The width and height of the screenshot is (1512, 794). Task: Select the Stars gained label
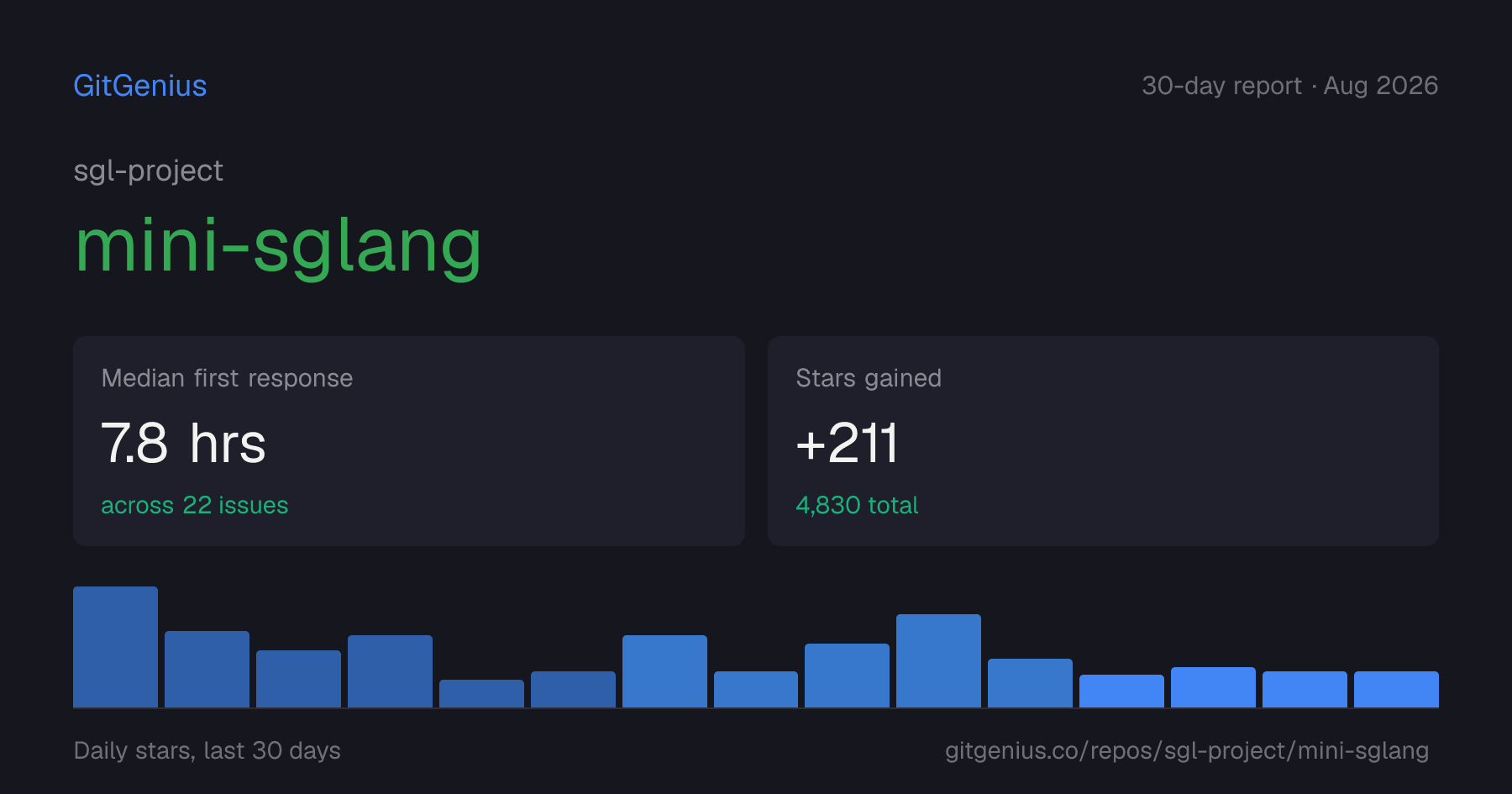pyautogui.click(x=869, y=378)
